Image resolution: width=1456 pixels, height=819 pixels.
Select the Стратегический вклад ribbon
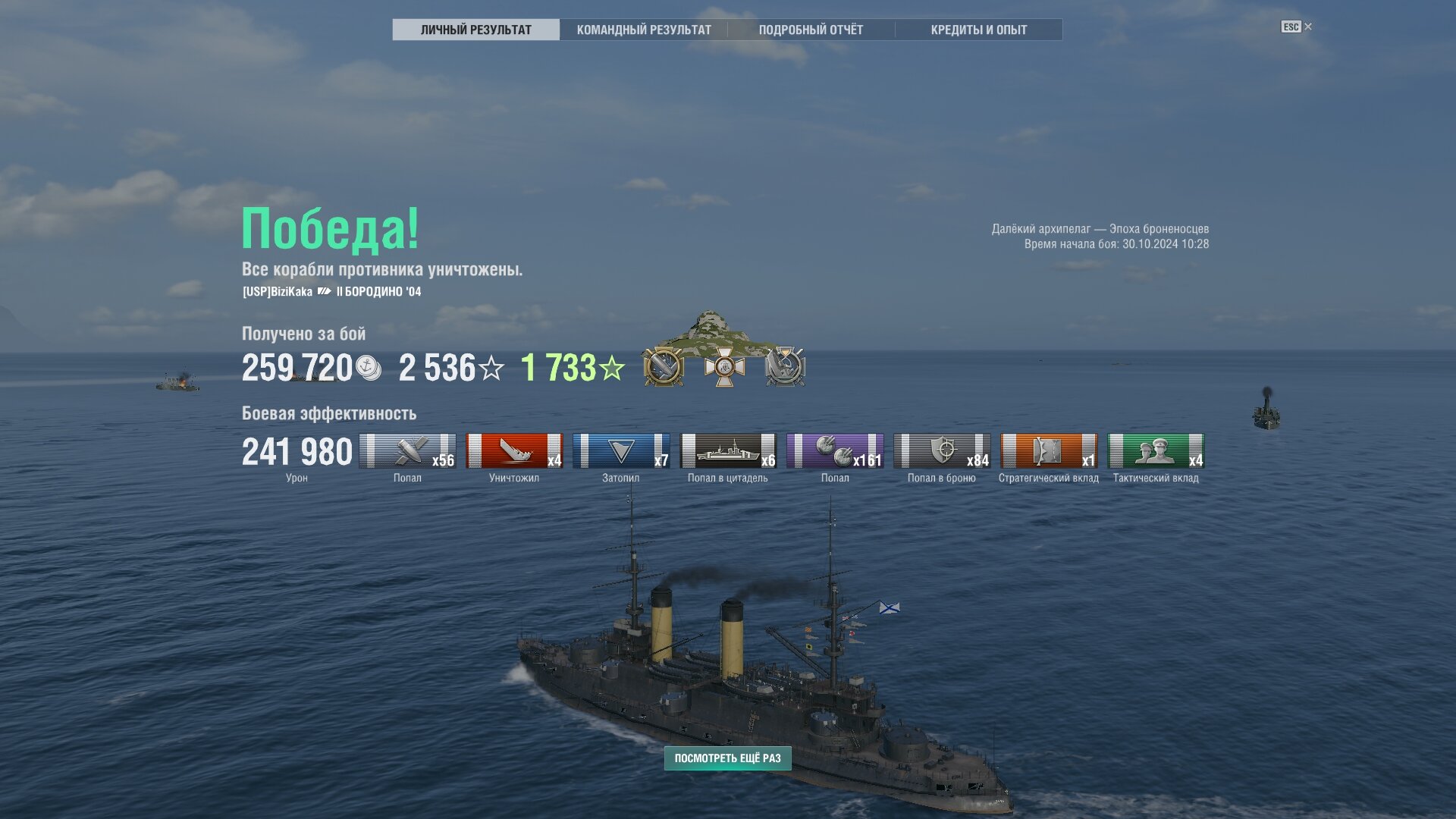[1049, 451]
